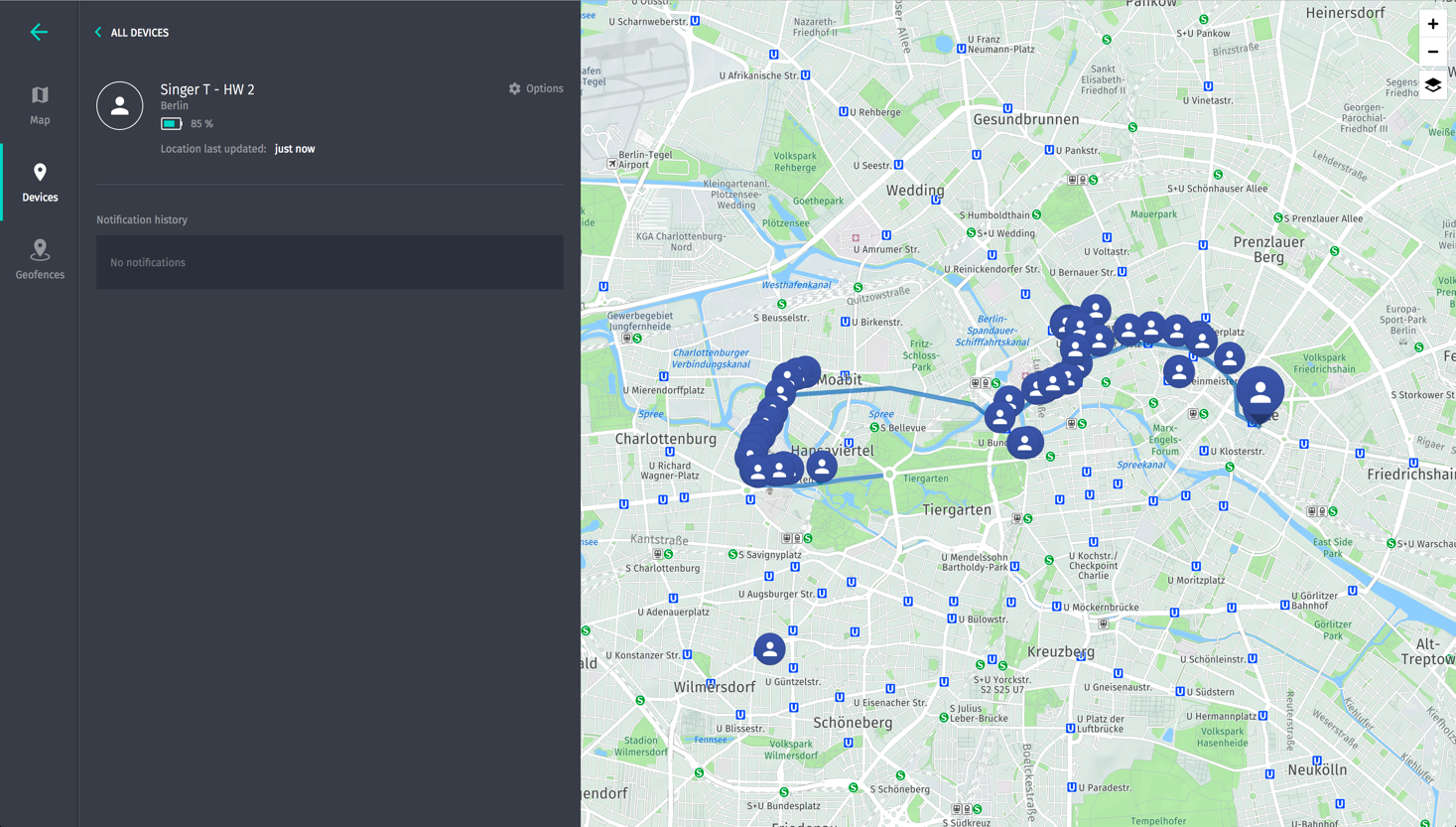Click the Berlin-Tegel Airport map icon

click(611, 164)
